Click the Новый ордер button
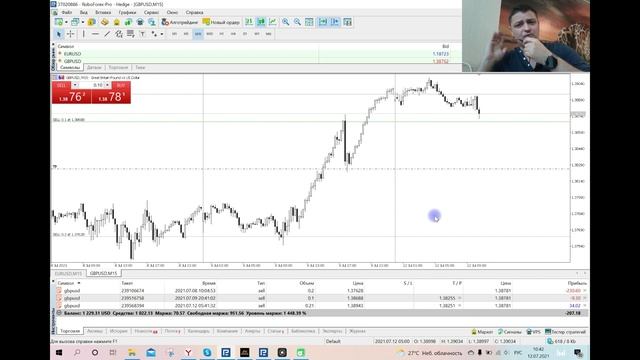Screen dimensions: 640x360 [221, 22]
